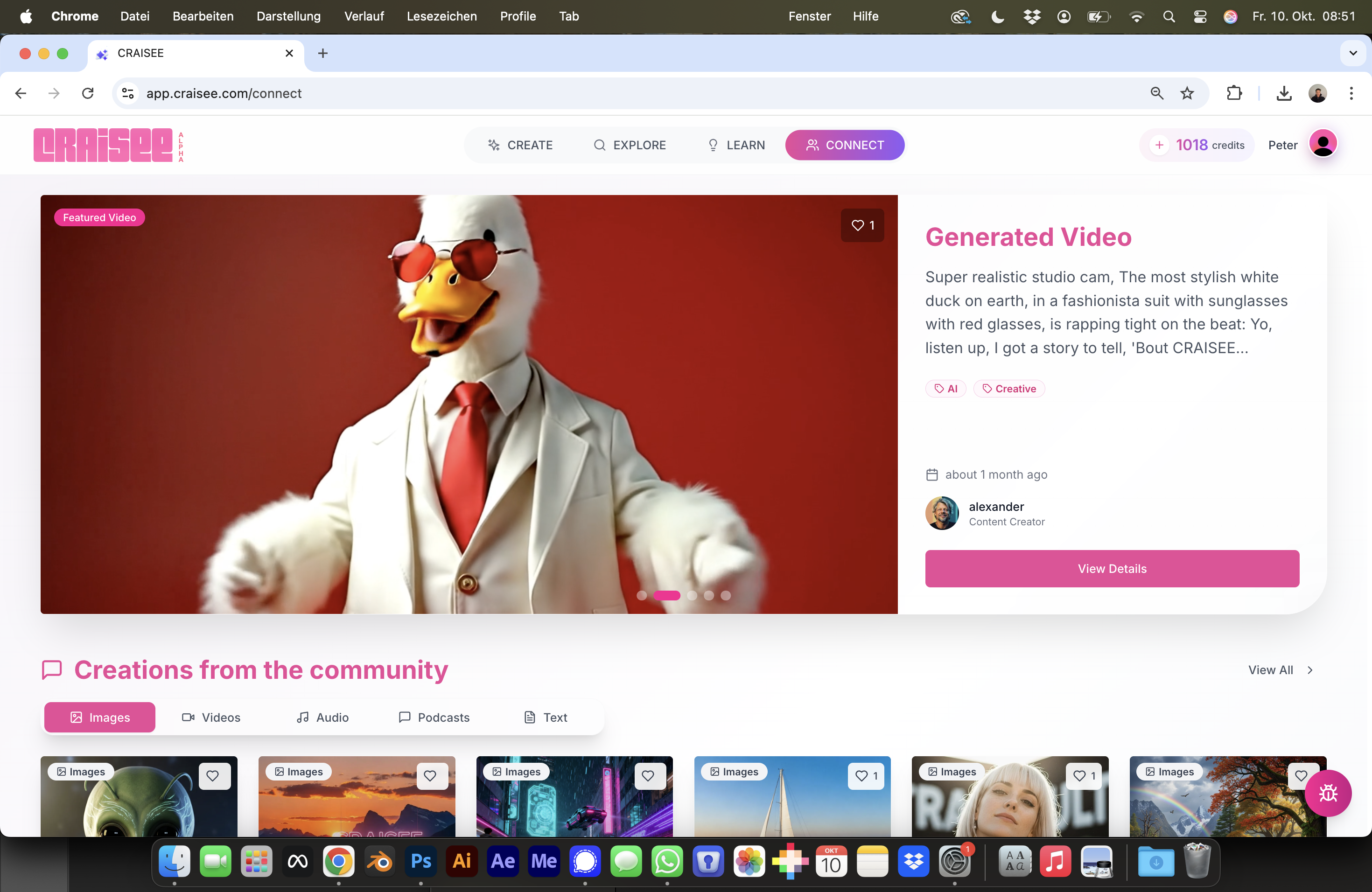This screenshot has width=1372, height=892.
Task: Open Chrome extensions puzzle icon
Action: pyautogui.click(x=1234, y=93)
